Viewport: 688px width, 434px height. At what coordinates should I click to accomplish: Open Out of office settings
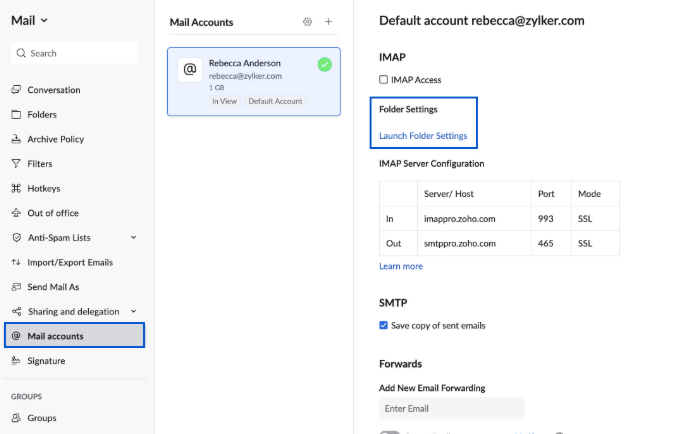(53, 213)
